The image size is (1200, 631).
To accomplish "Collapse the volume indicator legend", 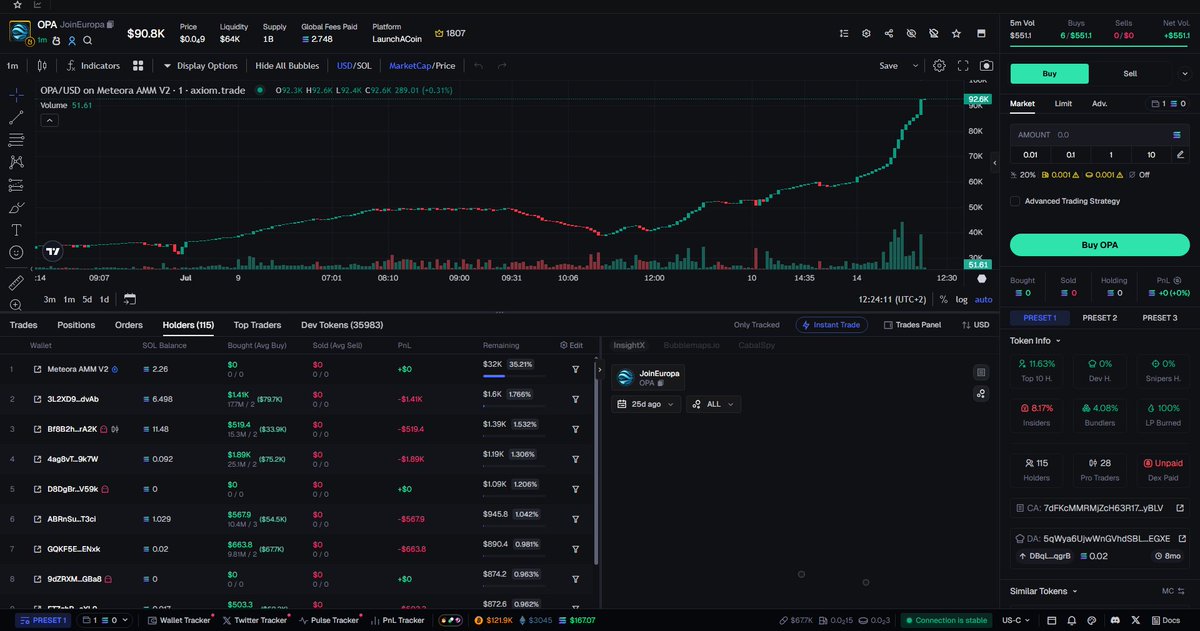I will click(x=49, y=119).
